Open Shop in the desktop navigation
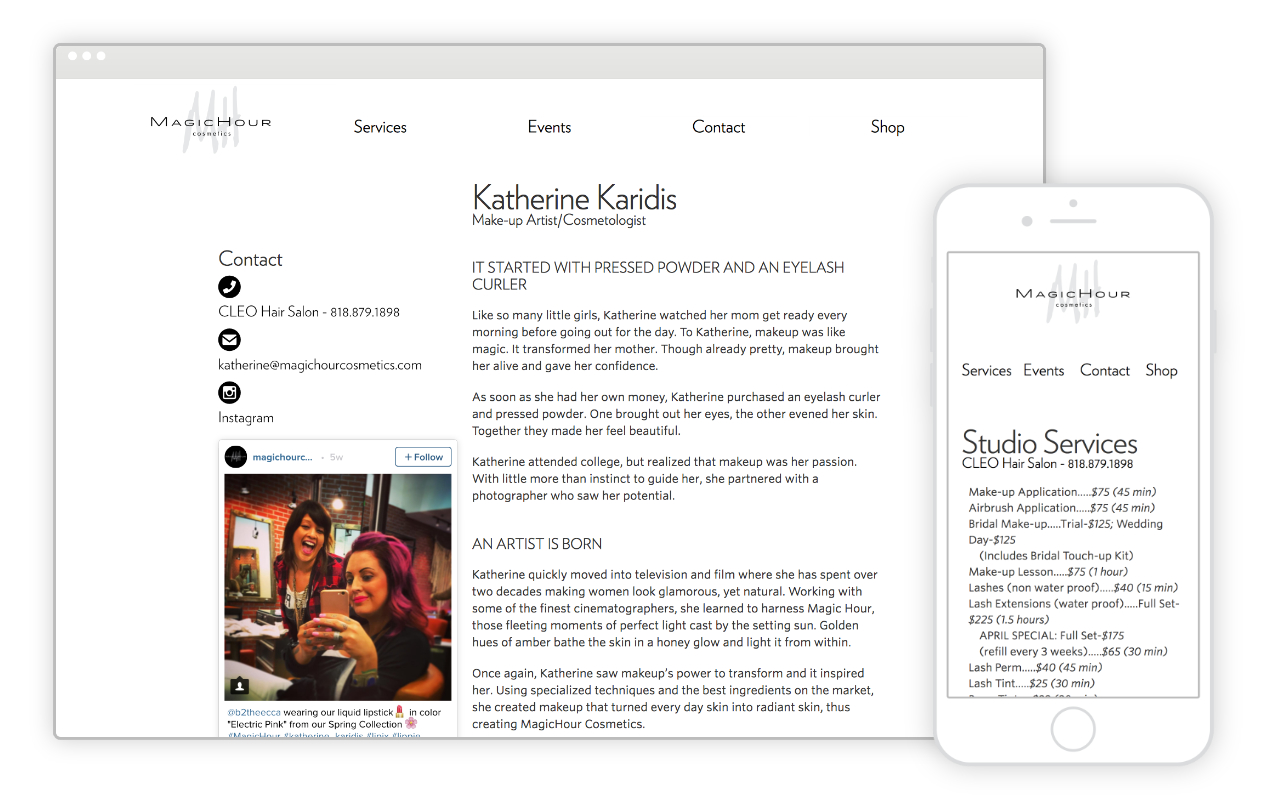 click(887, 127)
